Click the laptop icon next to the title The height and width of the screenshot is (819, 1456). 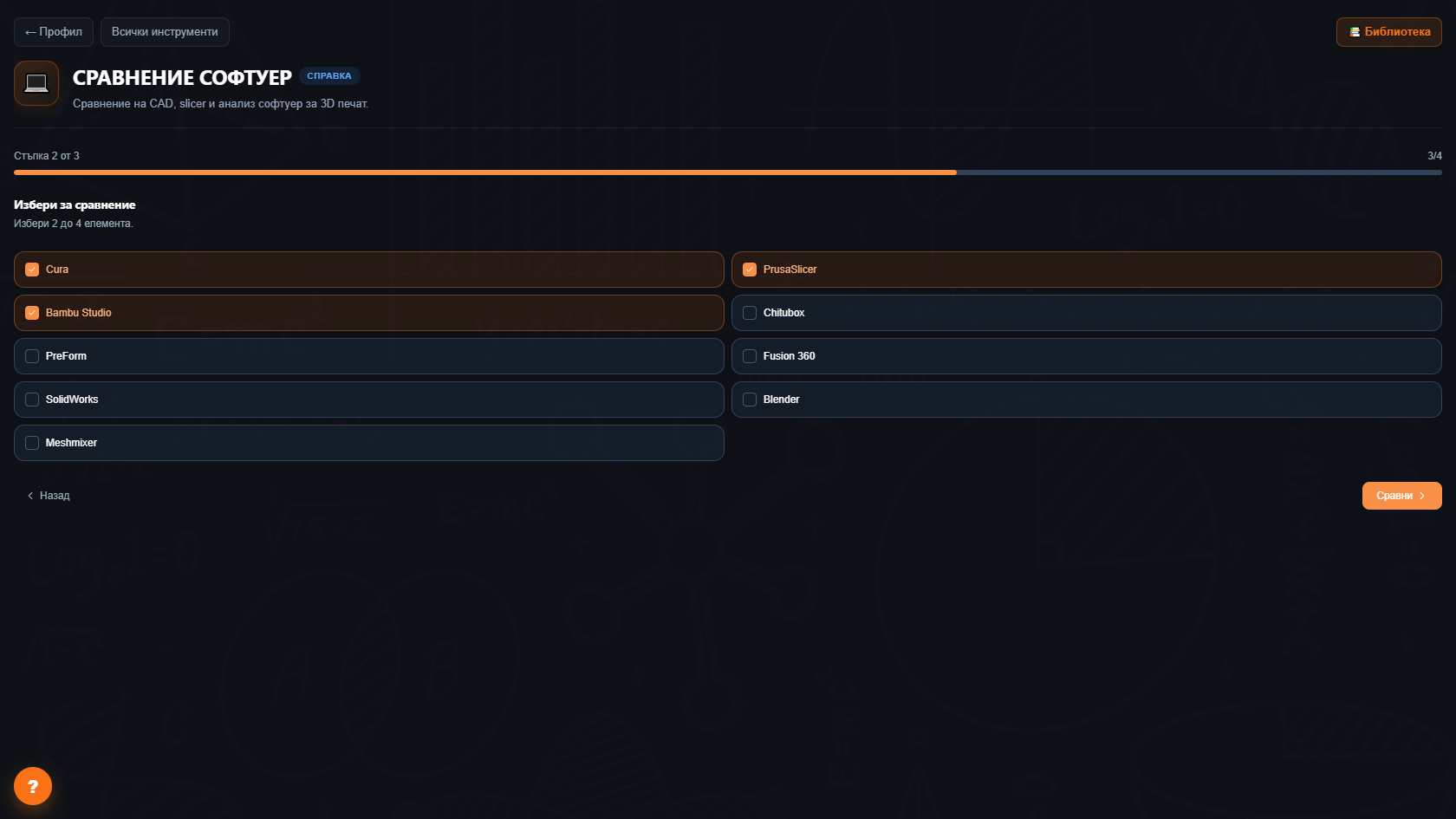(36, 83)
